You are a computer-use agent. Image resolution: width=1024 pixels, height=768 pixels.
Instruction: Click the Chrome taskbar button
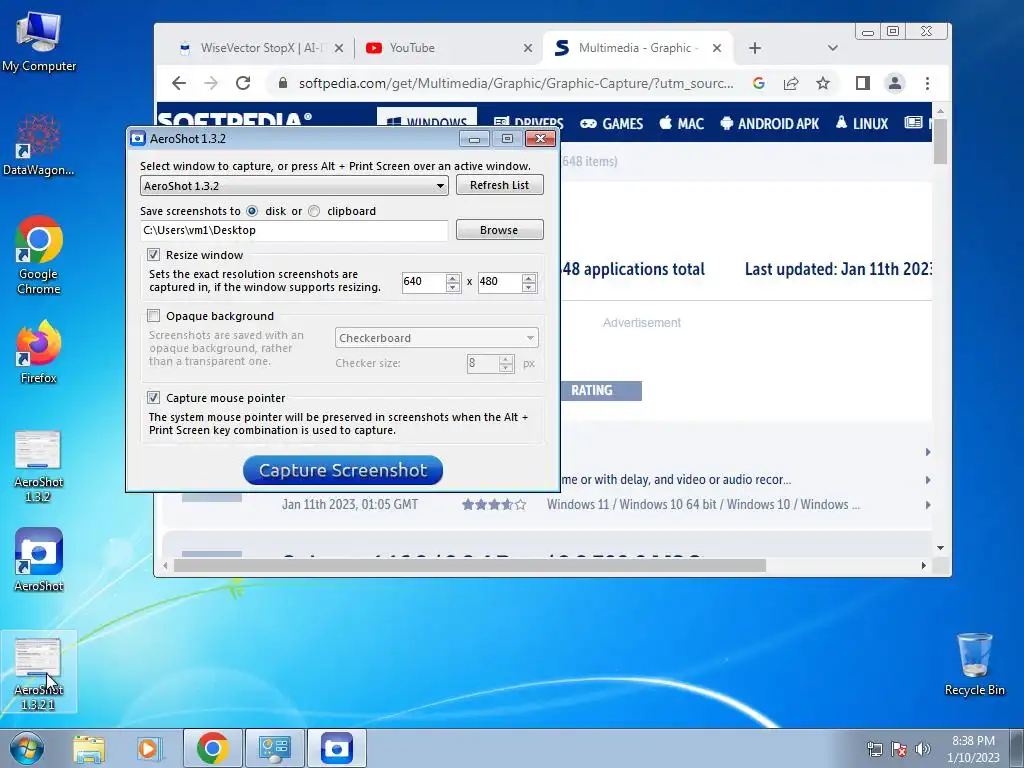(213, 748)
